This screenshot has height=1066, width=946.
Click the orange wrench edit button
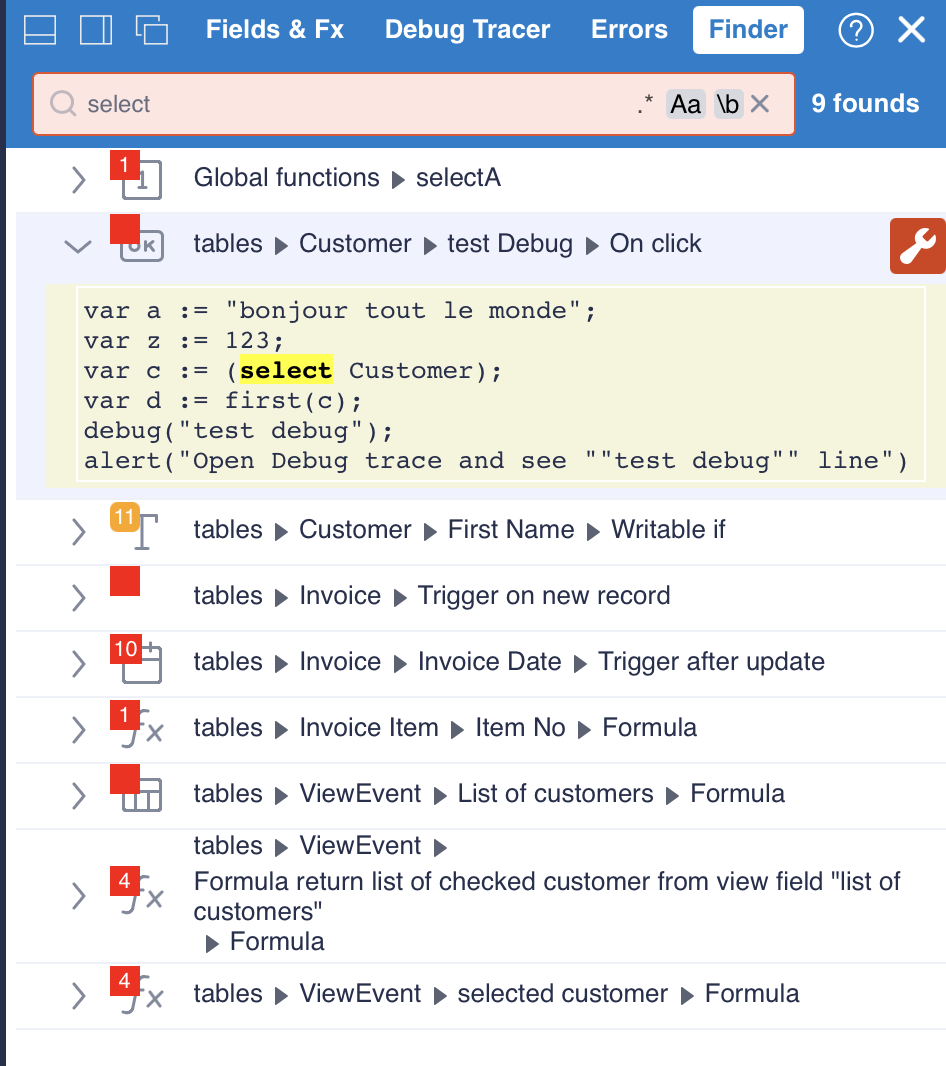(917, 247)
